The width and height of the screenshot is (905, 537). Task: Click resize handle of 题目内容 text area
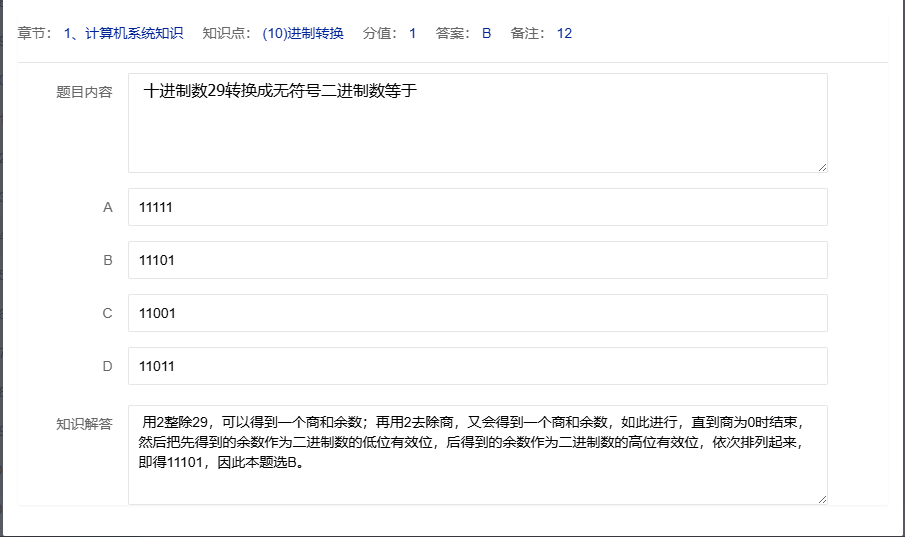tap(822, 167)
